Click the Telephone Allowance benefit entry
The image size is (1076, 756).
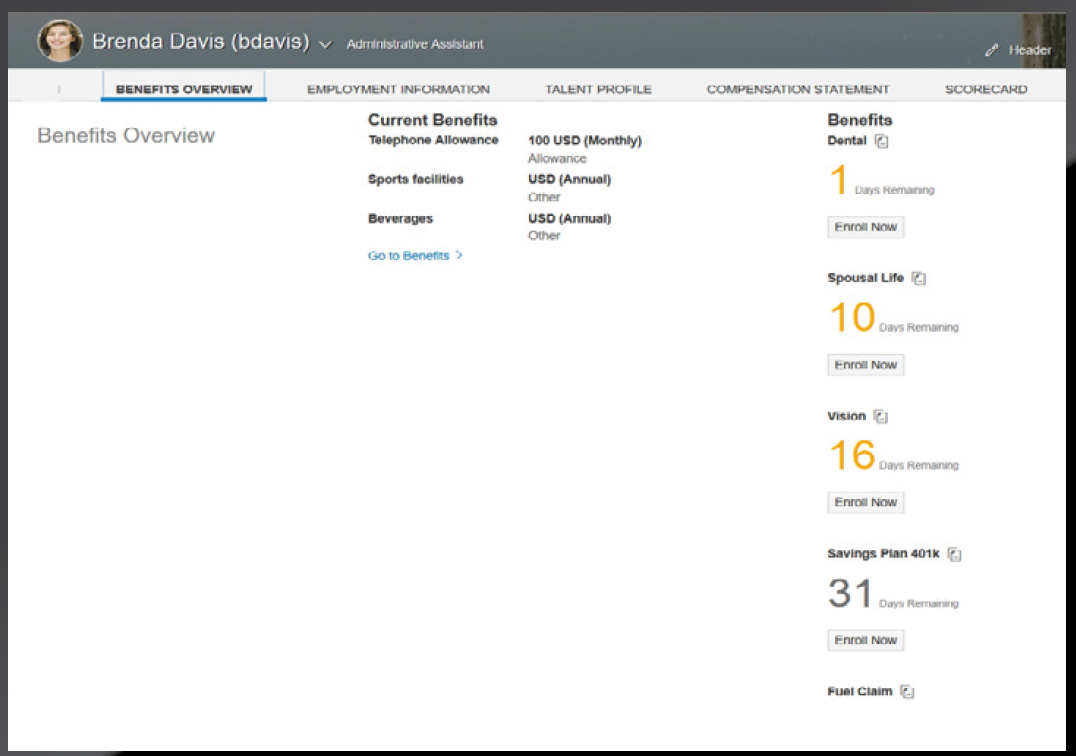click(x=433, y=140)
